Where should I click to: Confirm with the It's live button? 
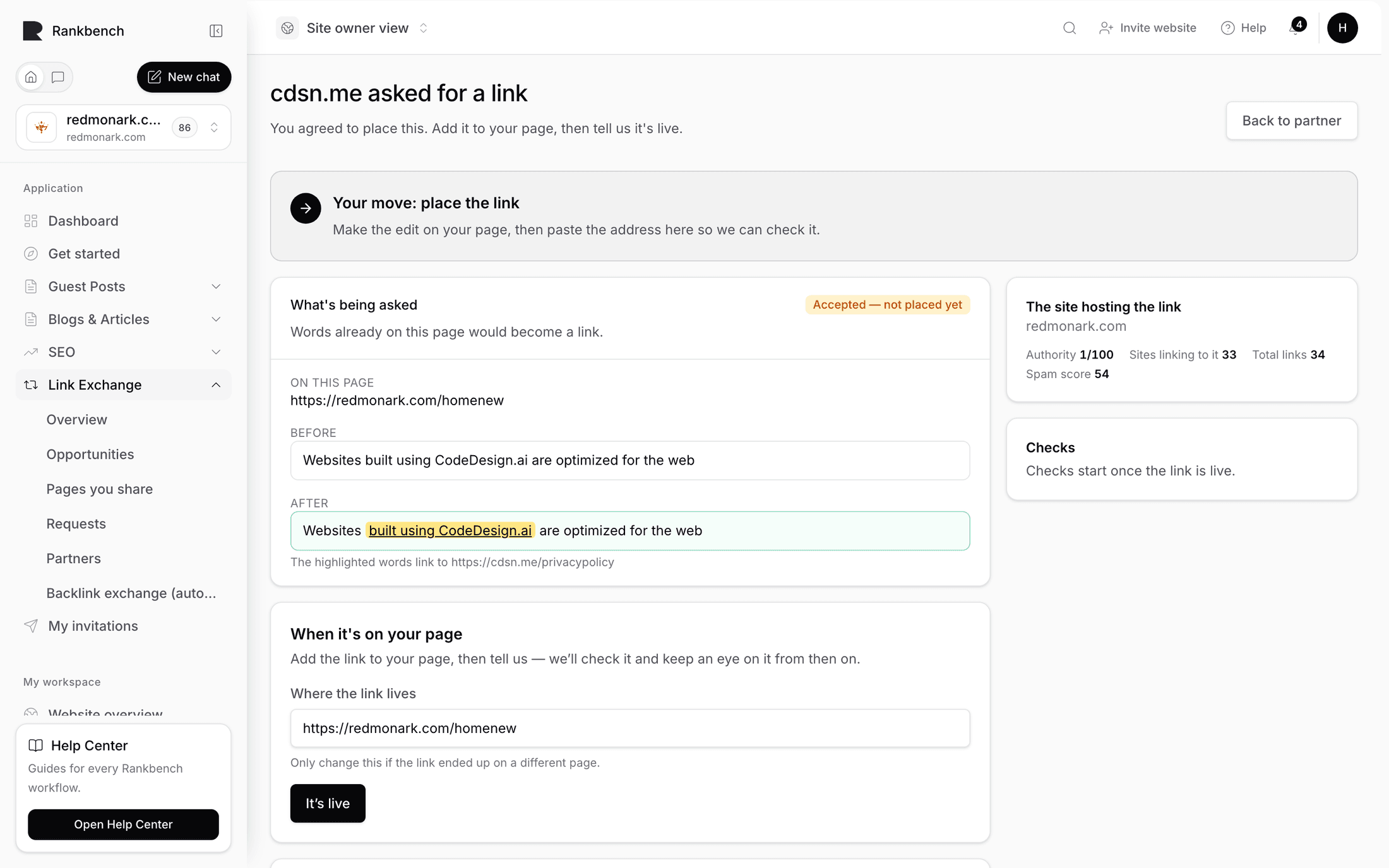click(x=328, y=803)
